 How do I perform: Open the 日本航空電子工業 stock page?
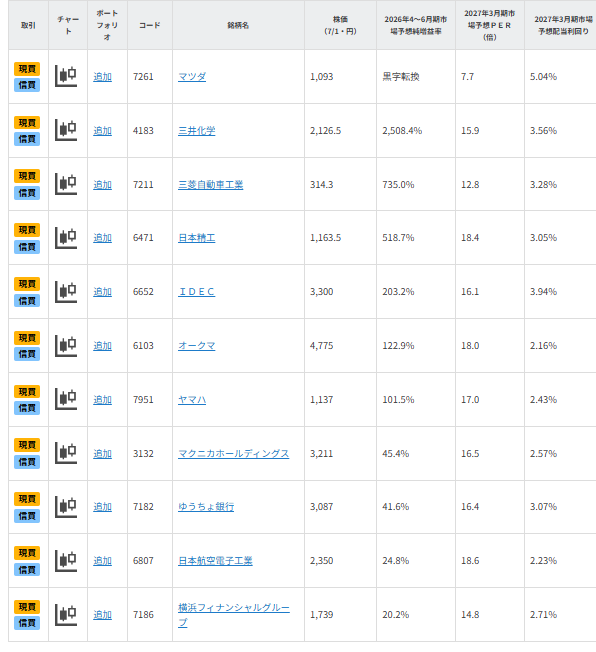pos(215,561)
